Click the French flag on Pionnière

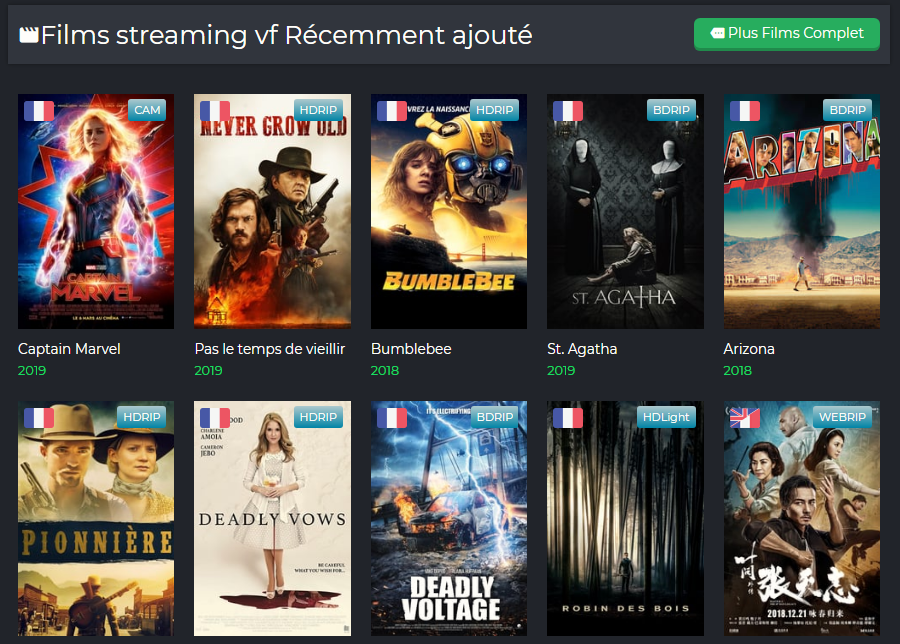(39, 418)
